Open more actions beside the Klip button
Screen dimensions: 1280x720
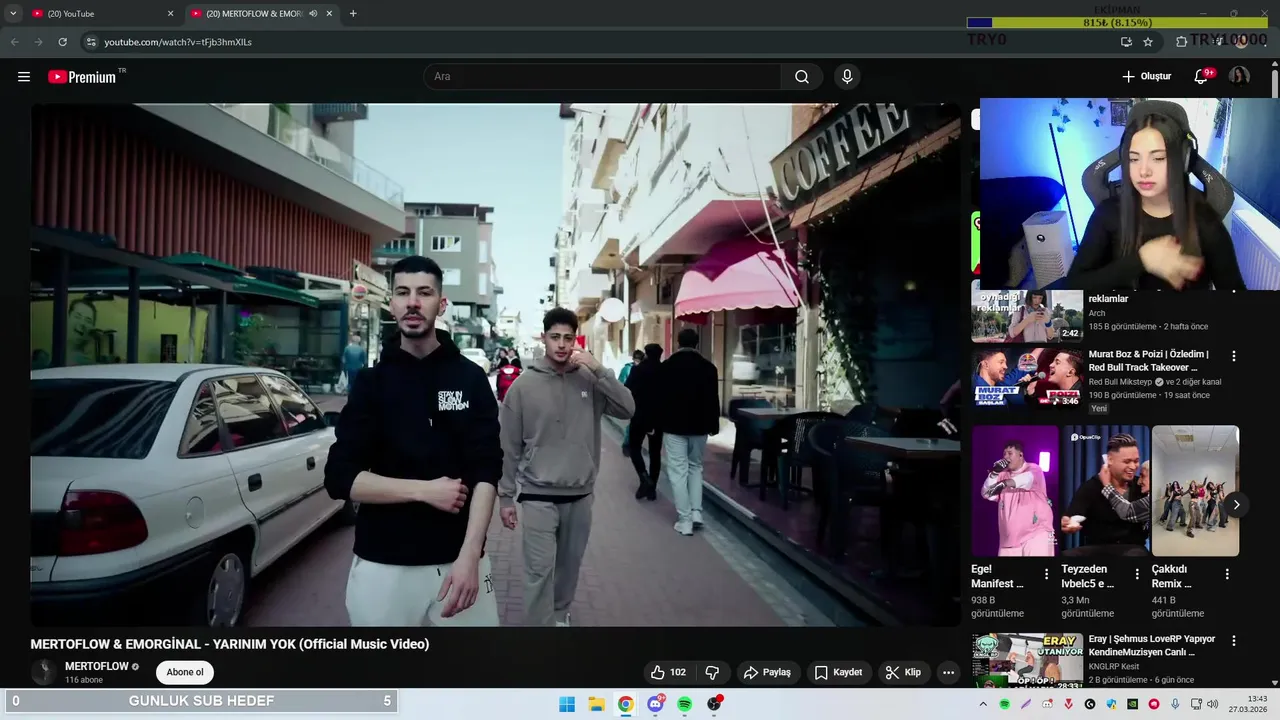(948, 673)
